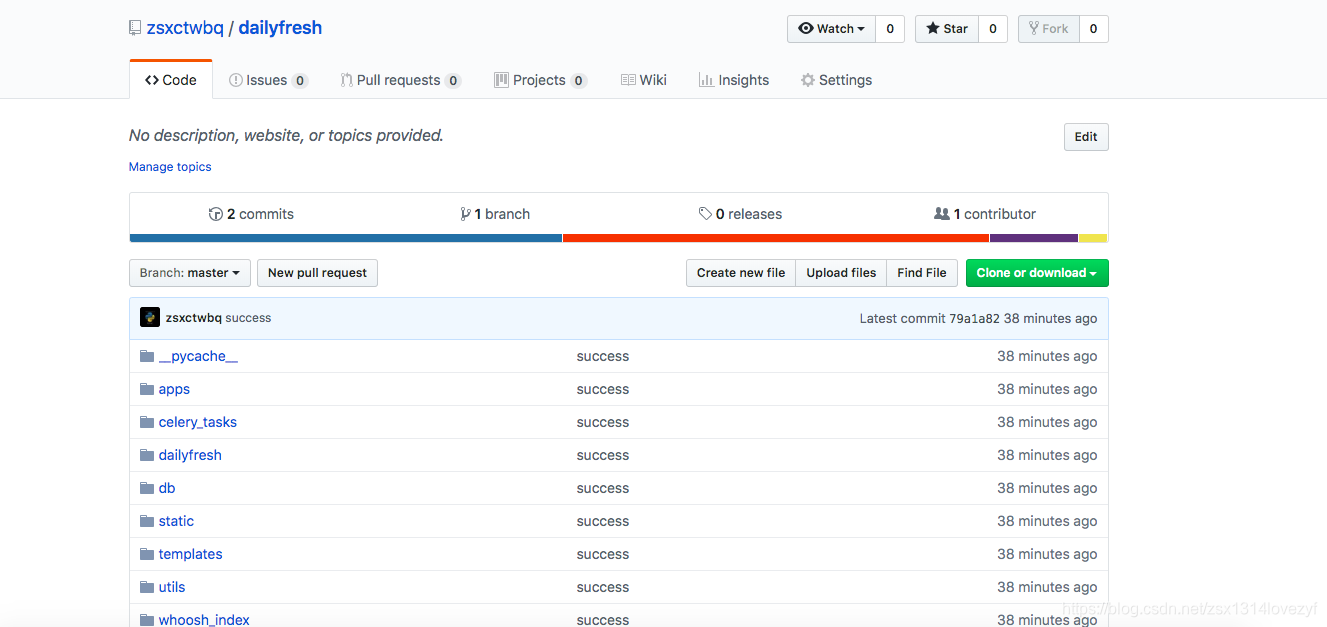Click the Fork button

(1048, 29)
